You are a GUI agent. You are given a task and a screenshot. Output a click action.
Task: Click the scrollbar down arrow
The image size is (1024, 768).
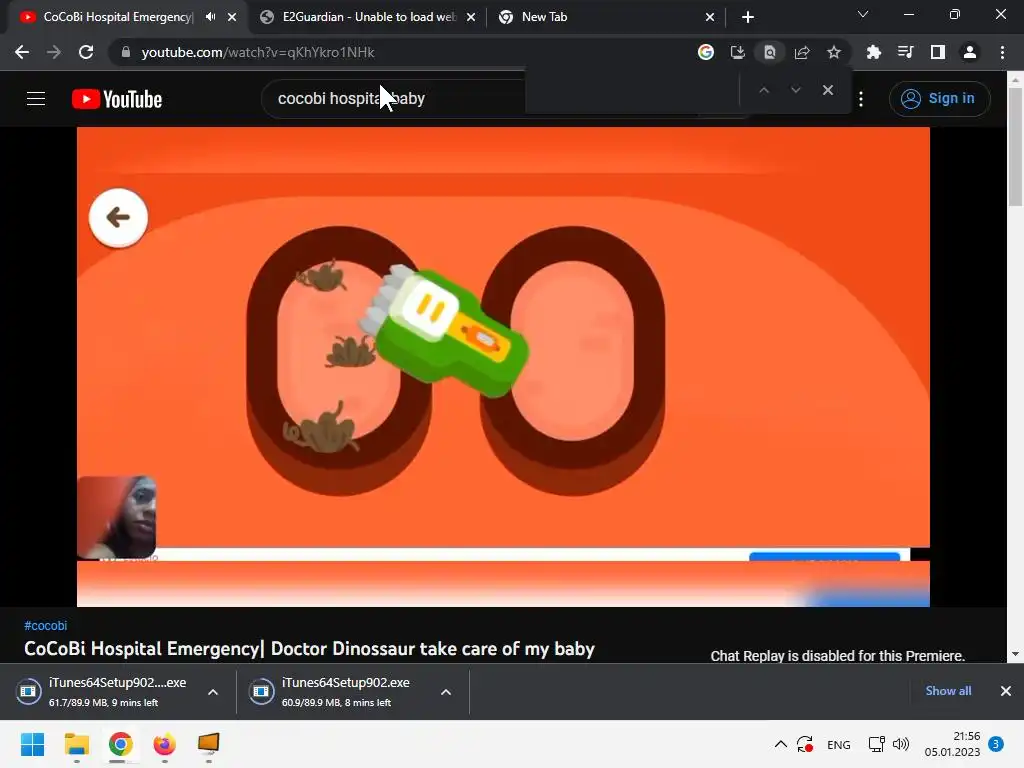tap(1016, 654)
